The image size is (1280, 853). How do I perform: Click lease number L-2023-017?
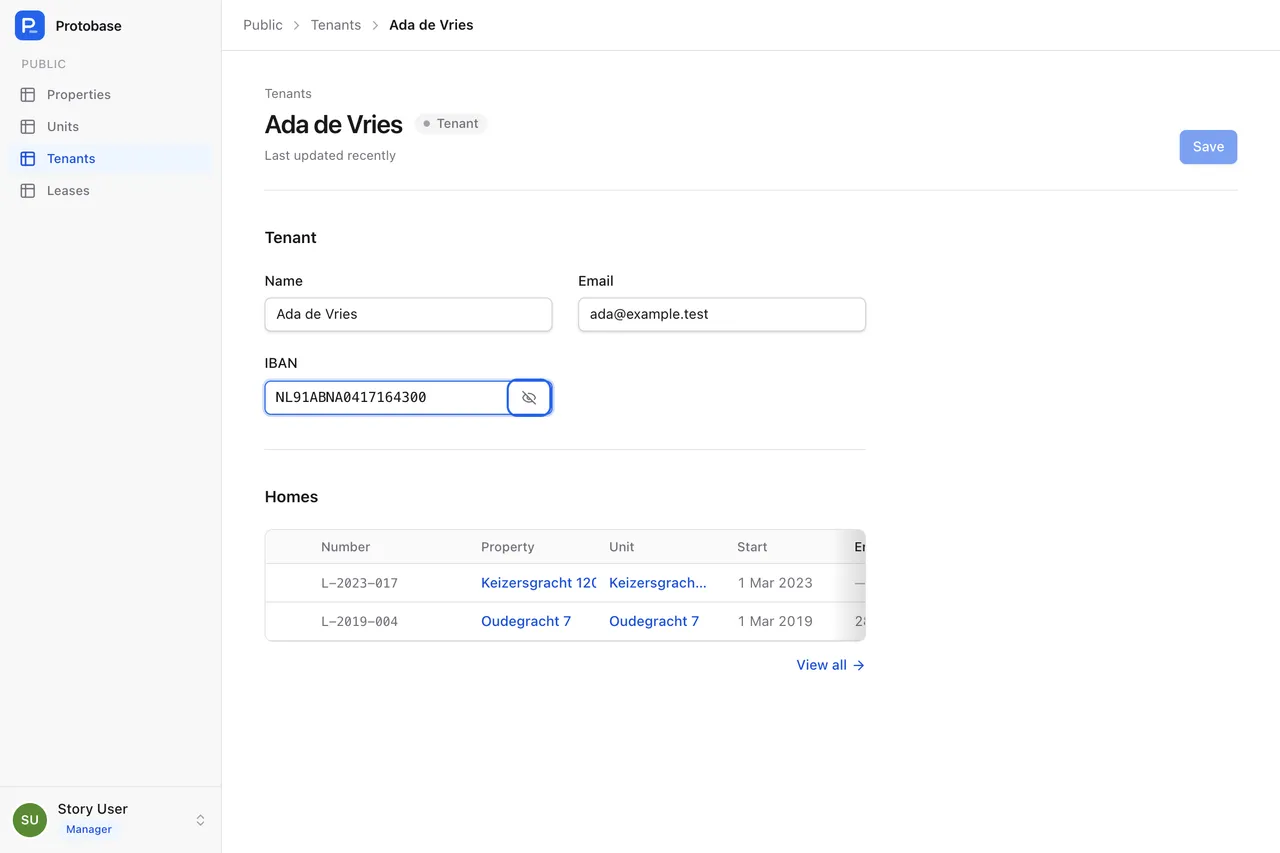point(360,583)
